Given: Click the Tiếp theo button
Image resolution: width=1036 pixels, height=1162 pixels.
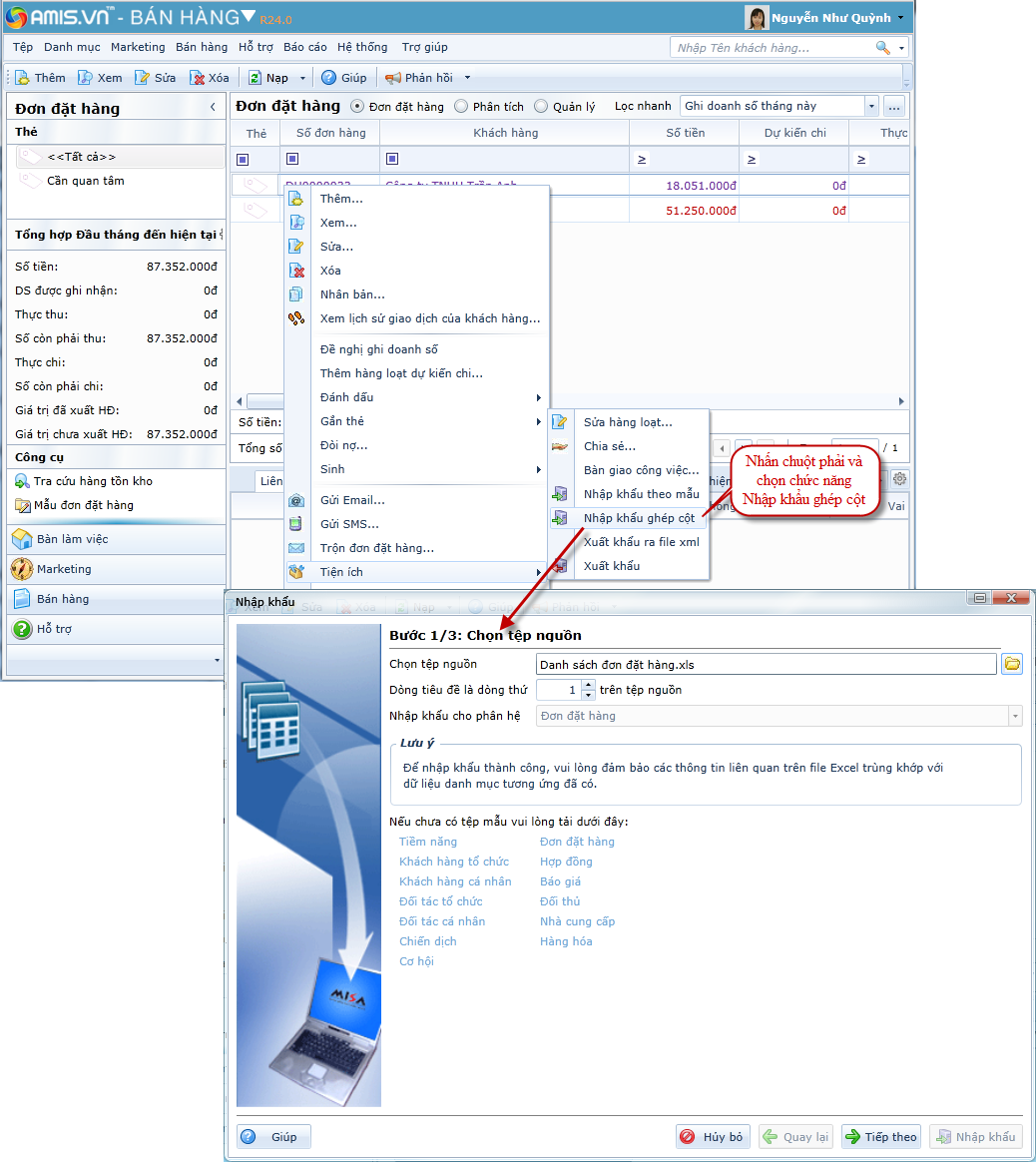Looking at the screenshot, I should [880, 1137].
